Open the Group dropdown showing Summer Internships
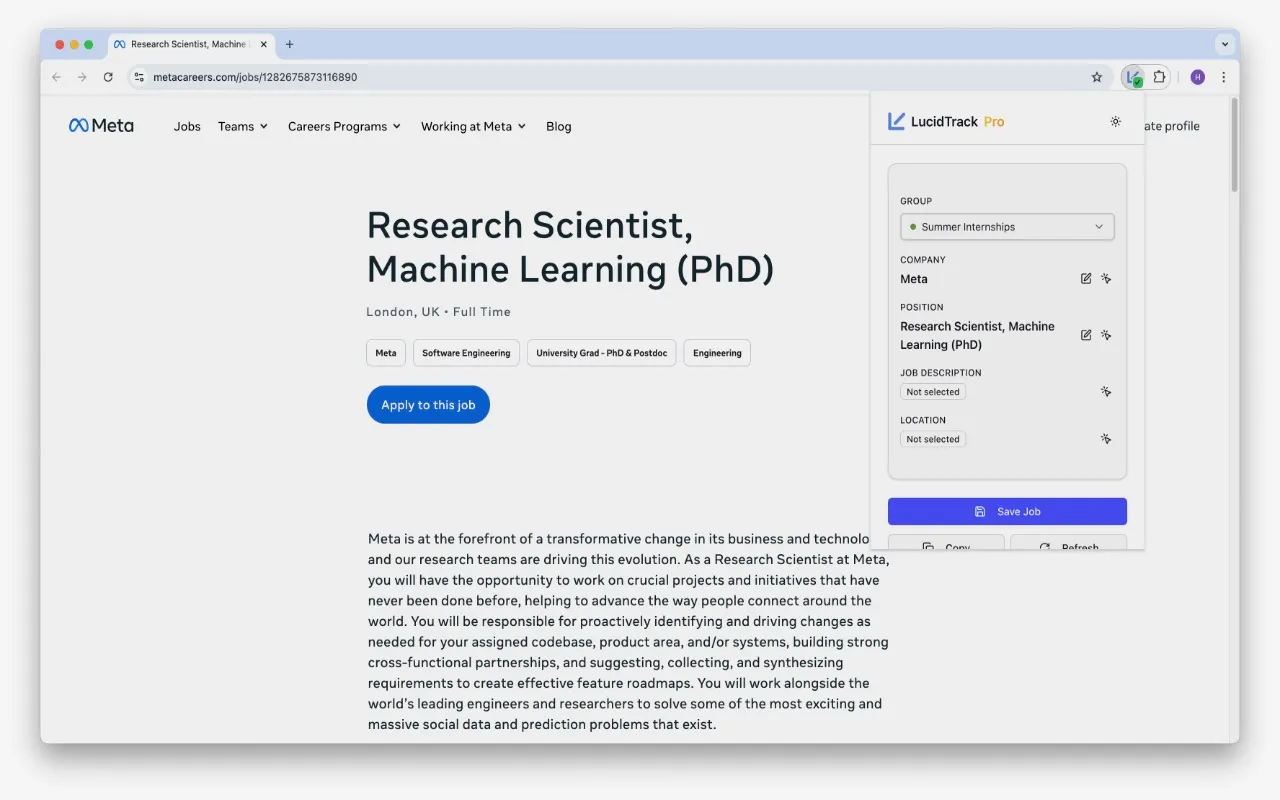Screen dimensions: 1280x800 coord(1007,227)
